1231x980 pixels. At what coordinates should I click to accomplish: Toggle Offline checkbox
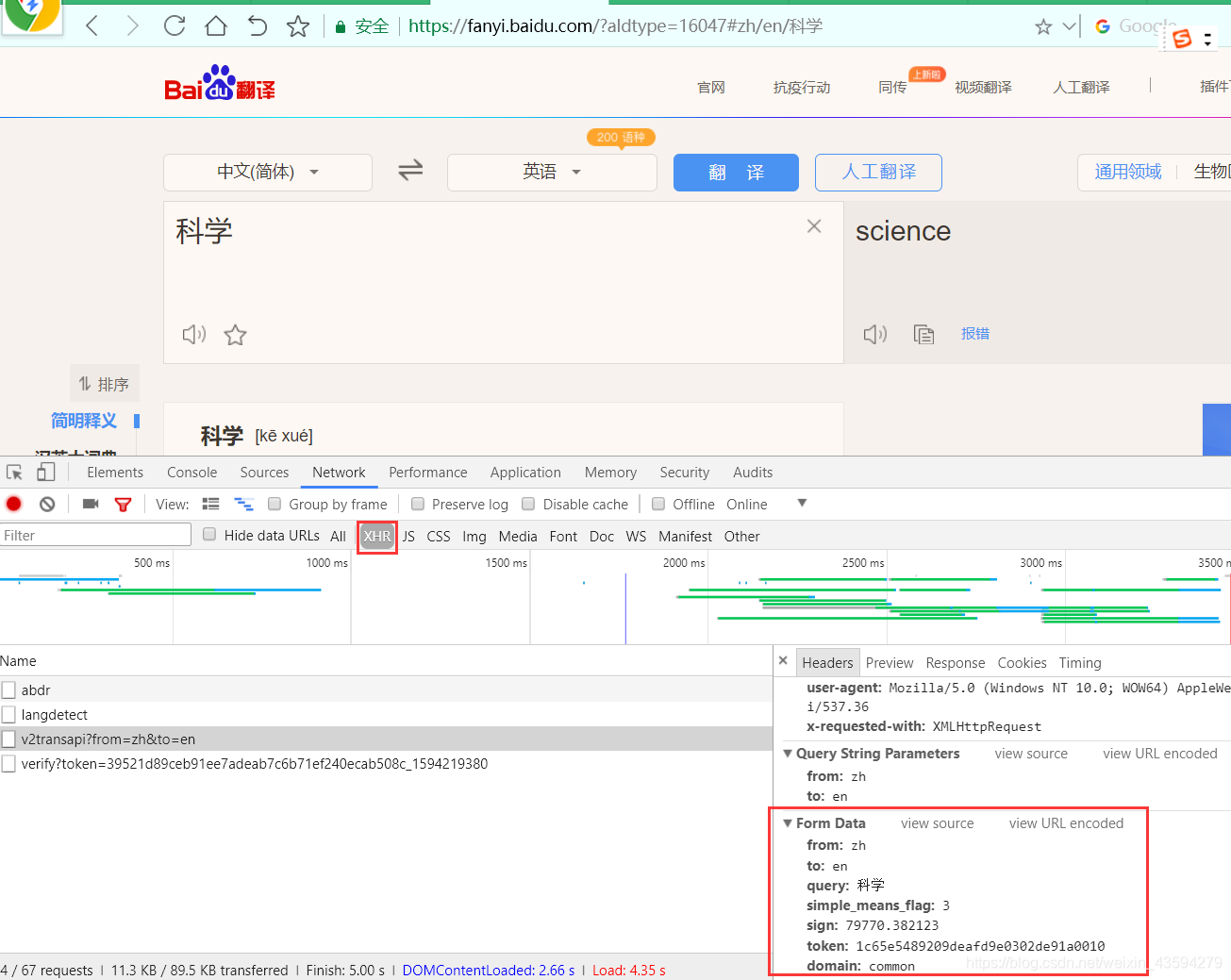pos(658,504)
